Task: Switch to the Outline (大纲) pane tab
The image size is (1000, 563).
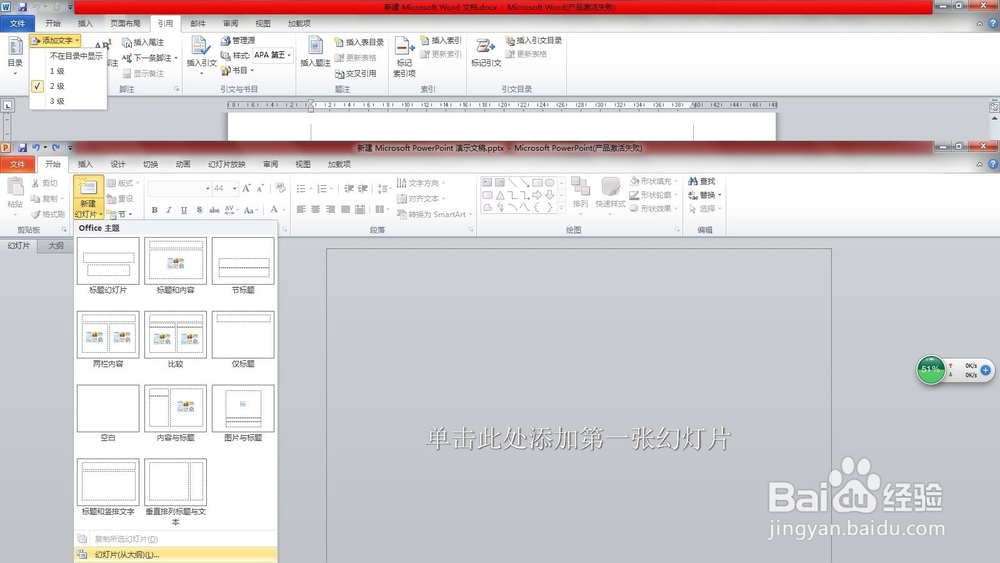Action: pyautogui.click(x=56, y=245)
